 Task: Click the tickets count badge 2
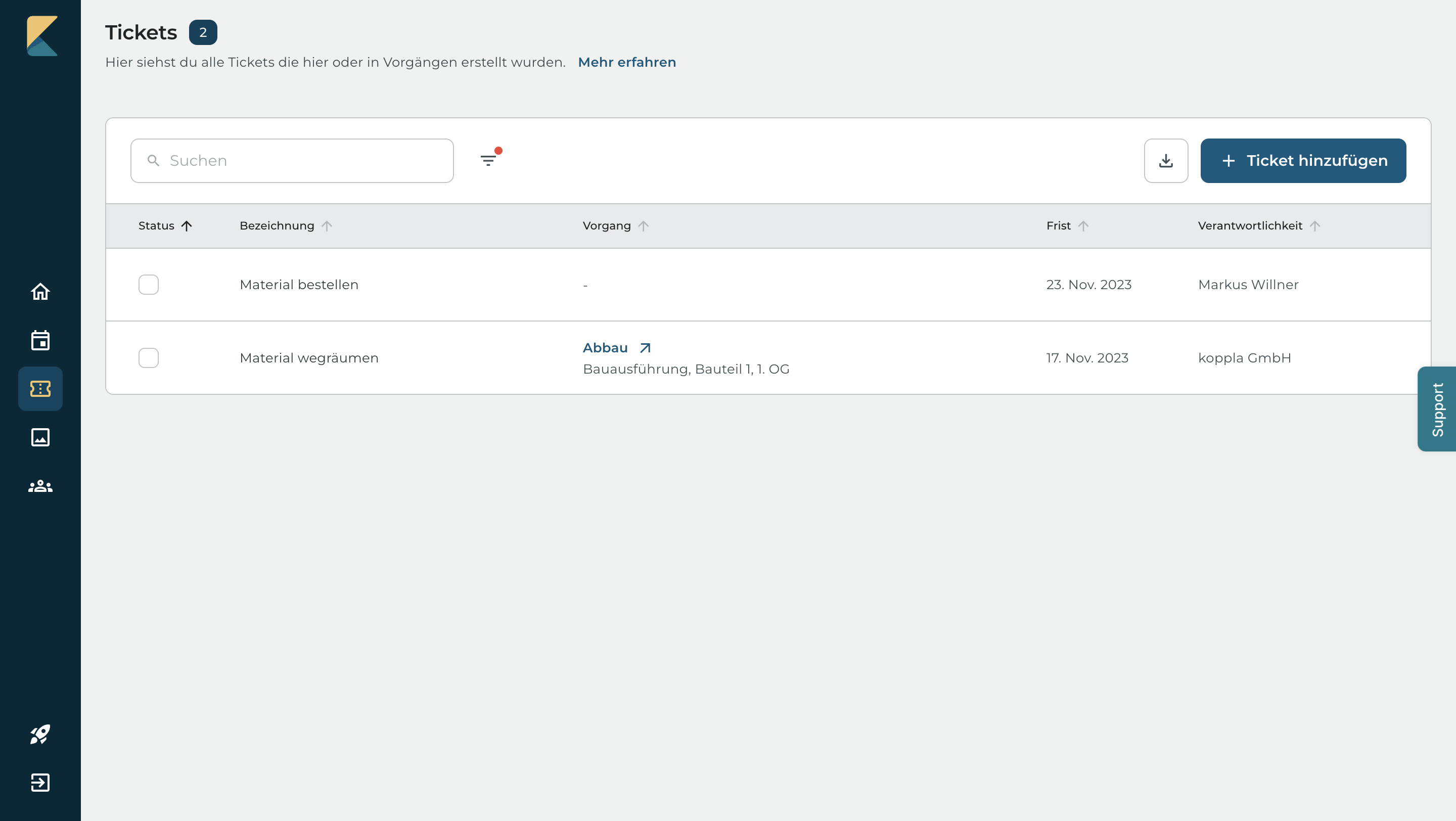pos(203,32)
